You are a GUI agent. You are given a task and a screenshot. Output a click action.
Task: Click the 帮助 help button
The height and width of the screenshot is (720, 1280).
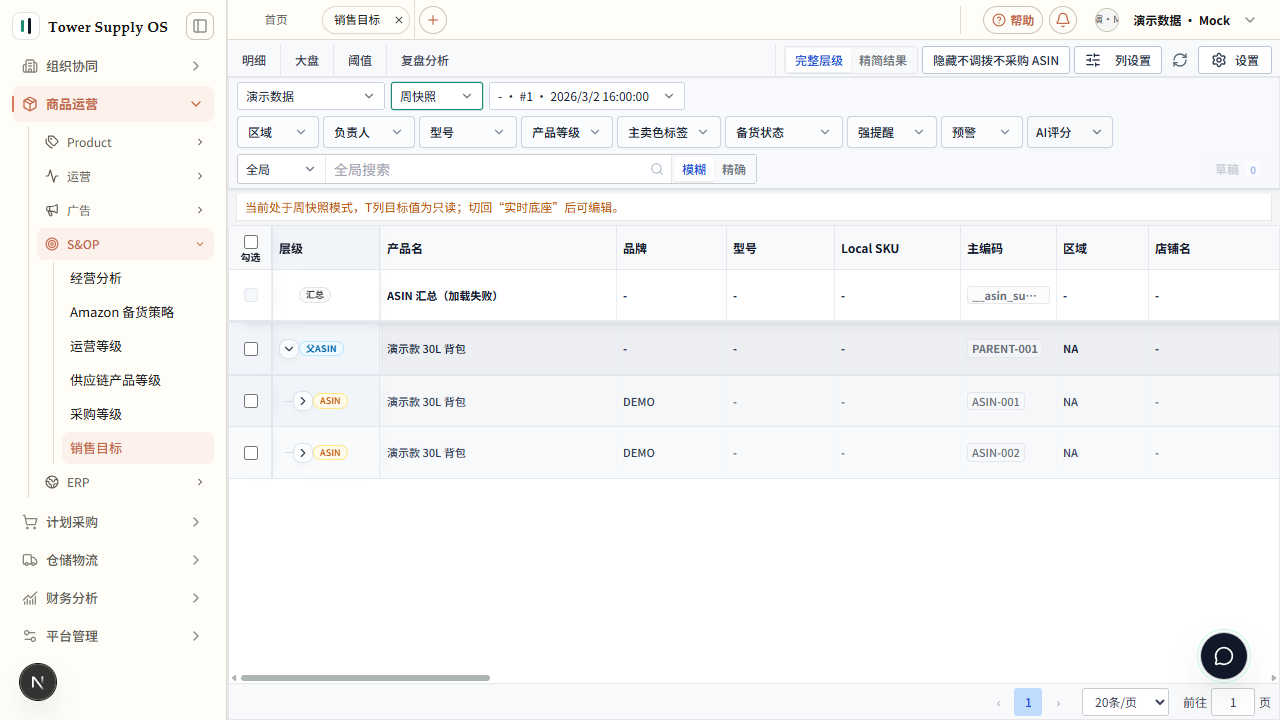click(x=1013, y=20)
